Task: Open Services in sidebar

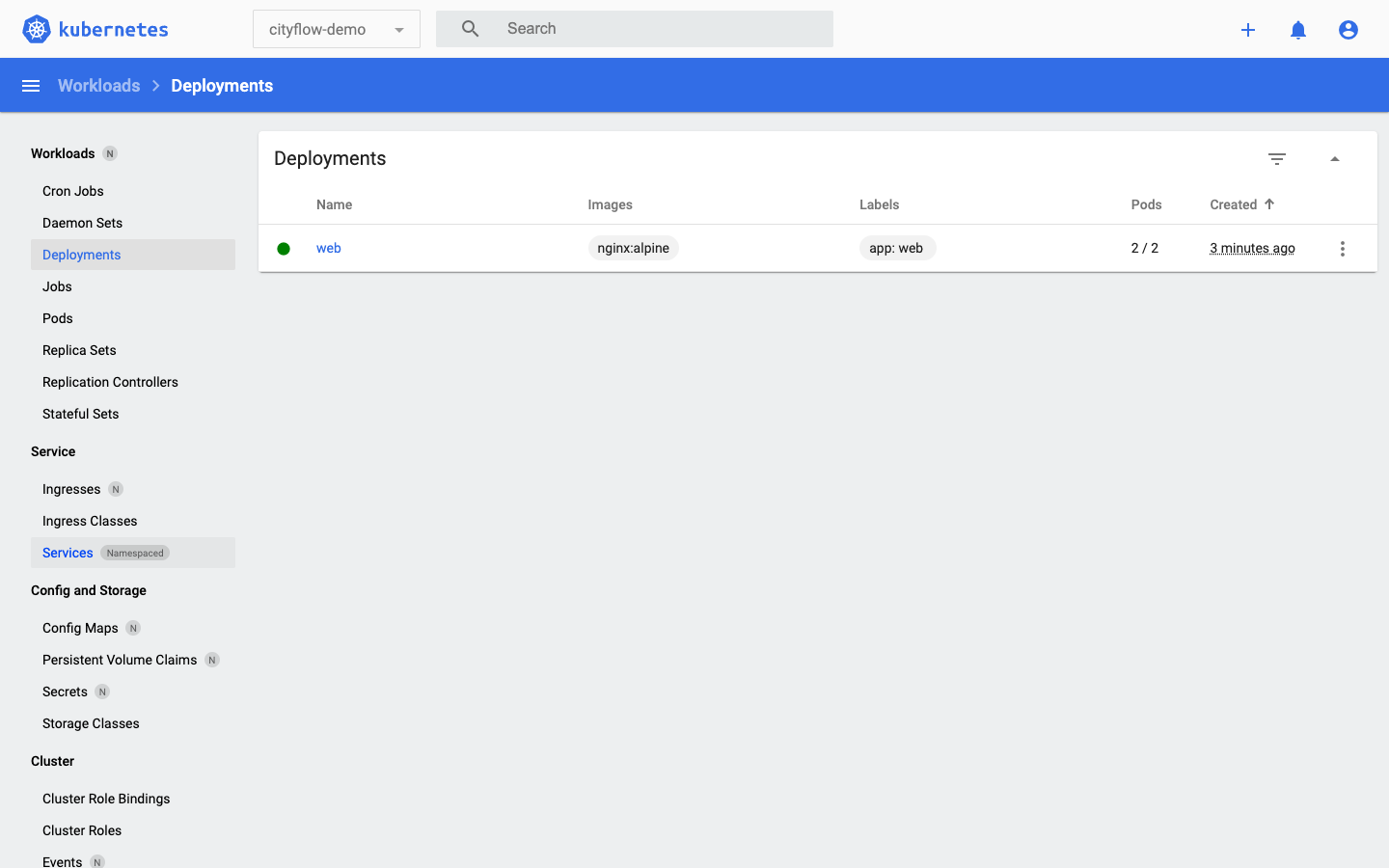Action: pos(133,553)
